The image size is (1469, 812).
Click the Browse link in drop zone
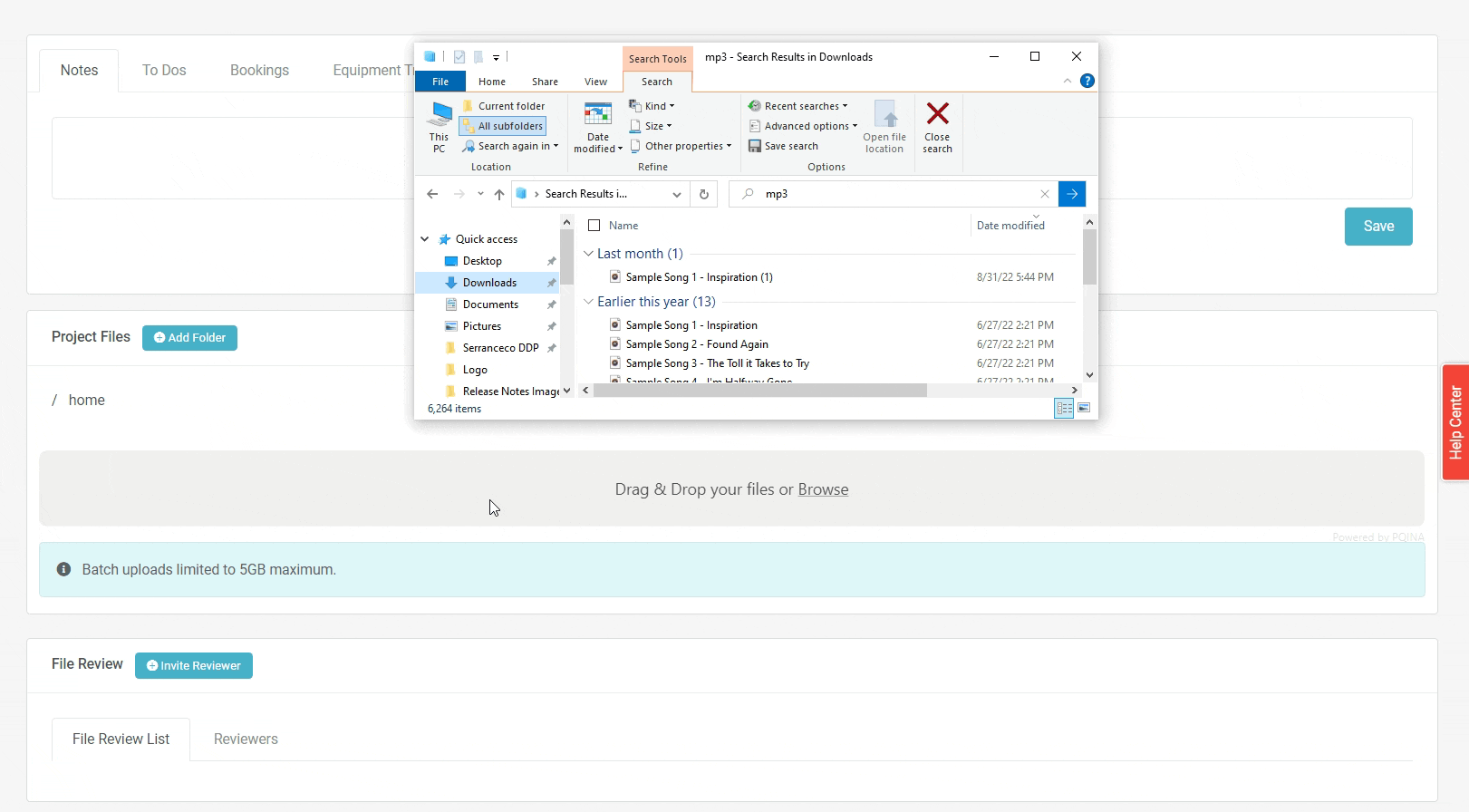pyautogui.click(x=823, y=489)
